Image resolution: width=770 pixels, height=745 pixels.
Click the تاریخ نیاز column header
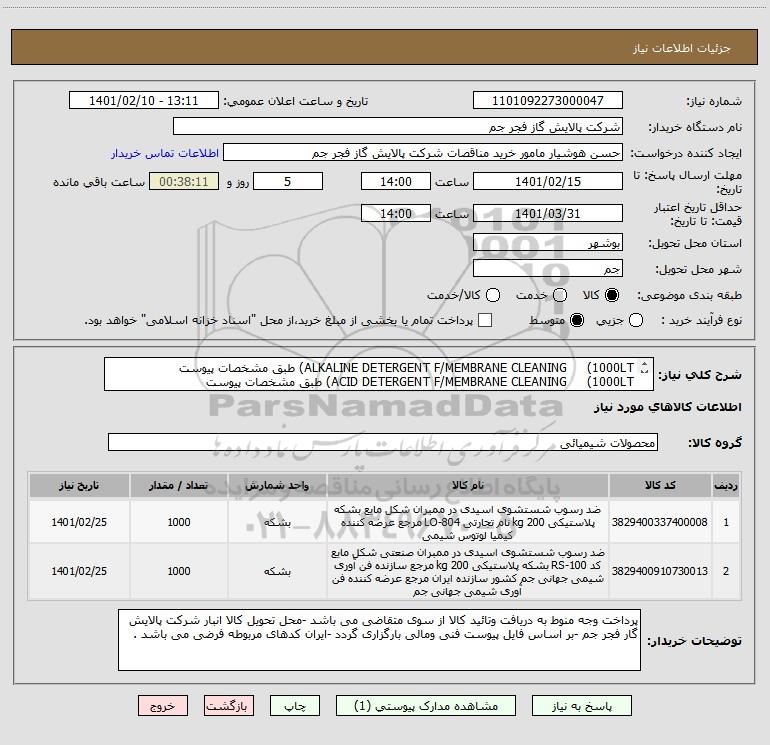pyautogui.click(x=79, y=485)
